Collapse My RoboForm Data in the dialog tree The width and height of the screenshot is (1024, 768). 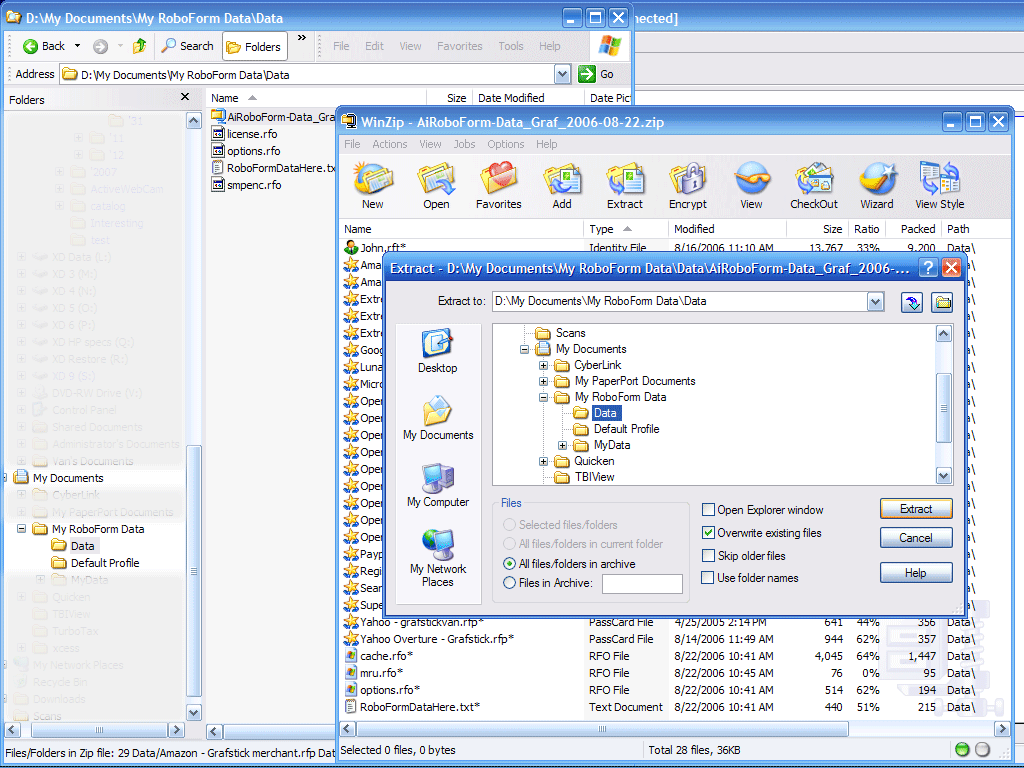[x=543, y=397]
